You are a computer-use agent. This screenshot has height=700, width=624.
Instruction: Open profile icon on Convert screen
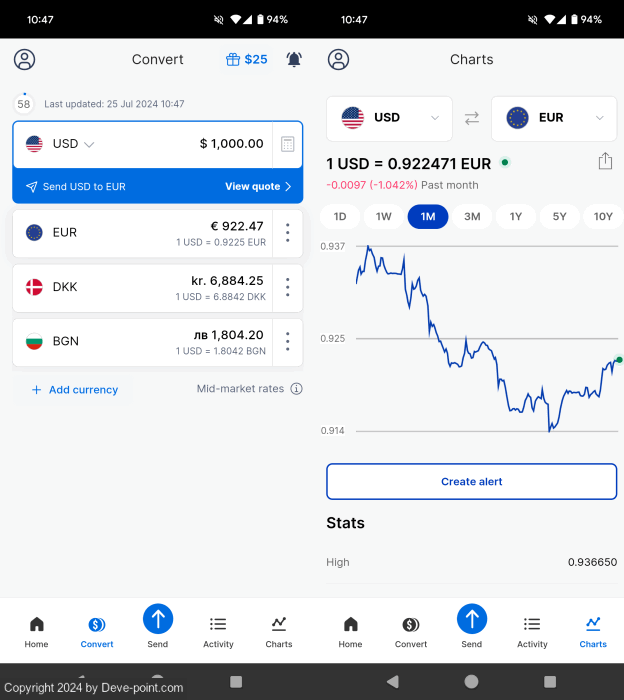(25, 59)
